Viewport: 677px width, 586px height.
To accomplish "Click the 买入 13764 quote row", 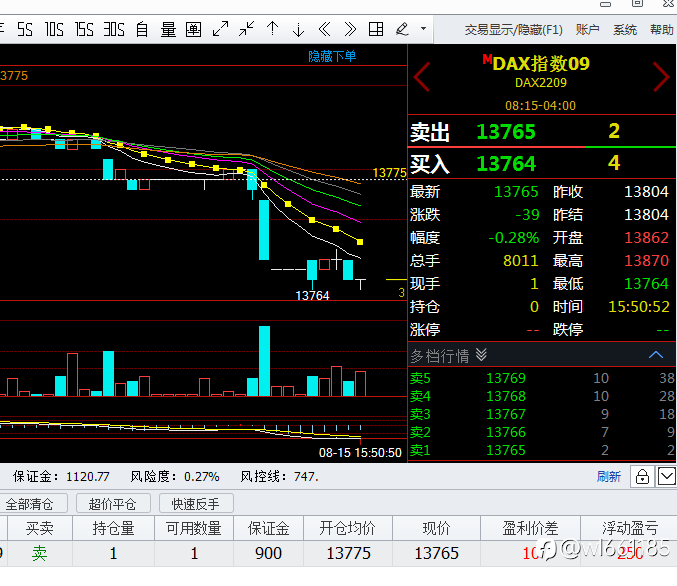I will (x=542, y=163).
